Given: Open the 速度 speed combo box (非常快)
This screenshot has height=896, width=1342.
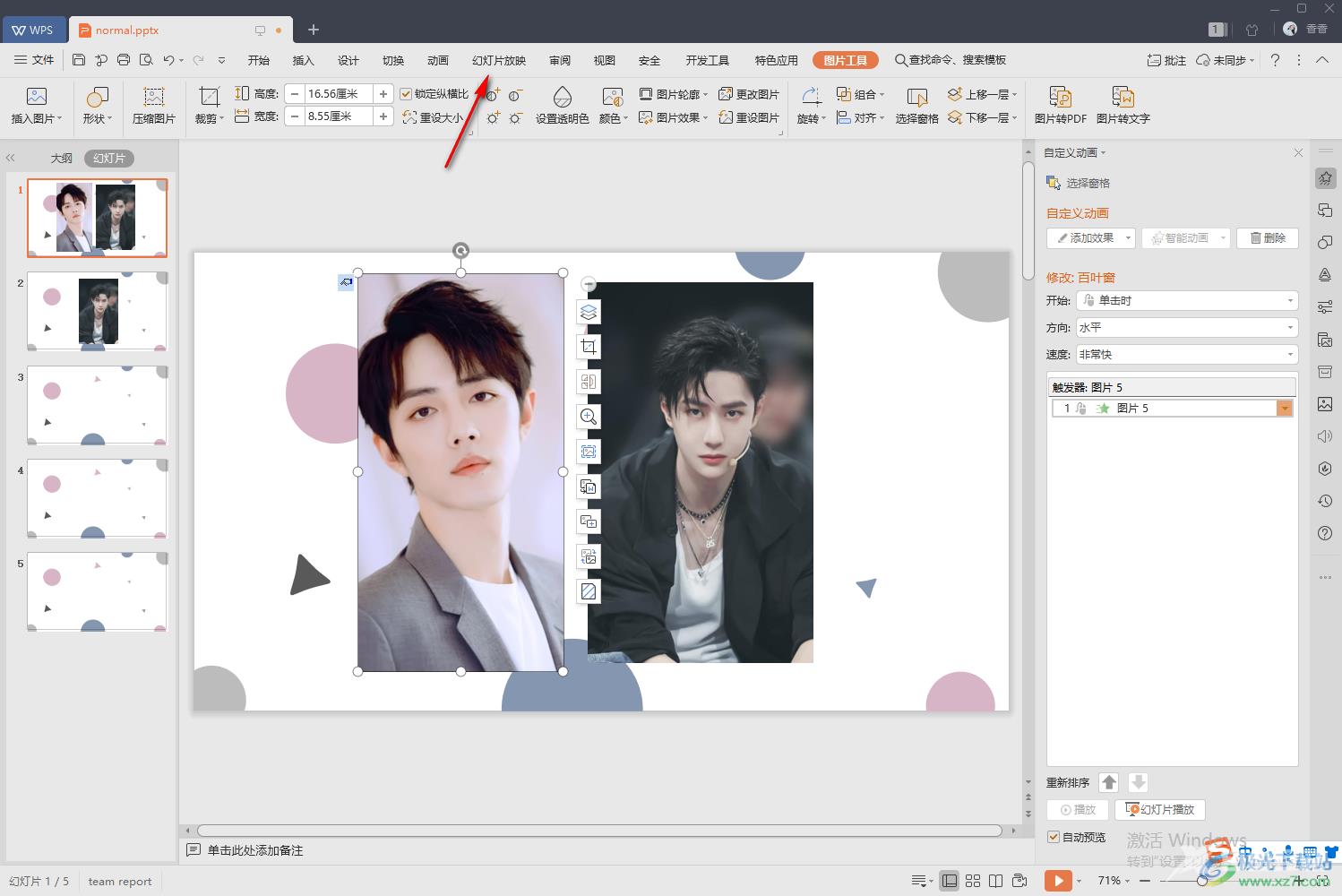Looking at the screenshot, I should (1187, 355).
